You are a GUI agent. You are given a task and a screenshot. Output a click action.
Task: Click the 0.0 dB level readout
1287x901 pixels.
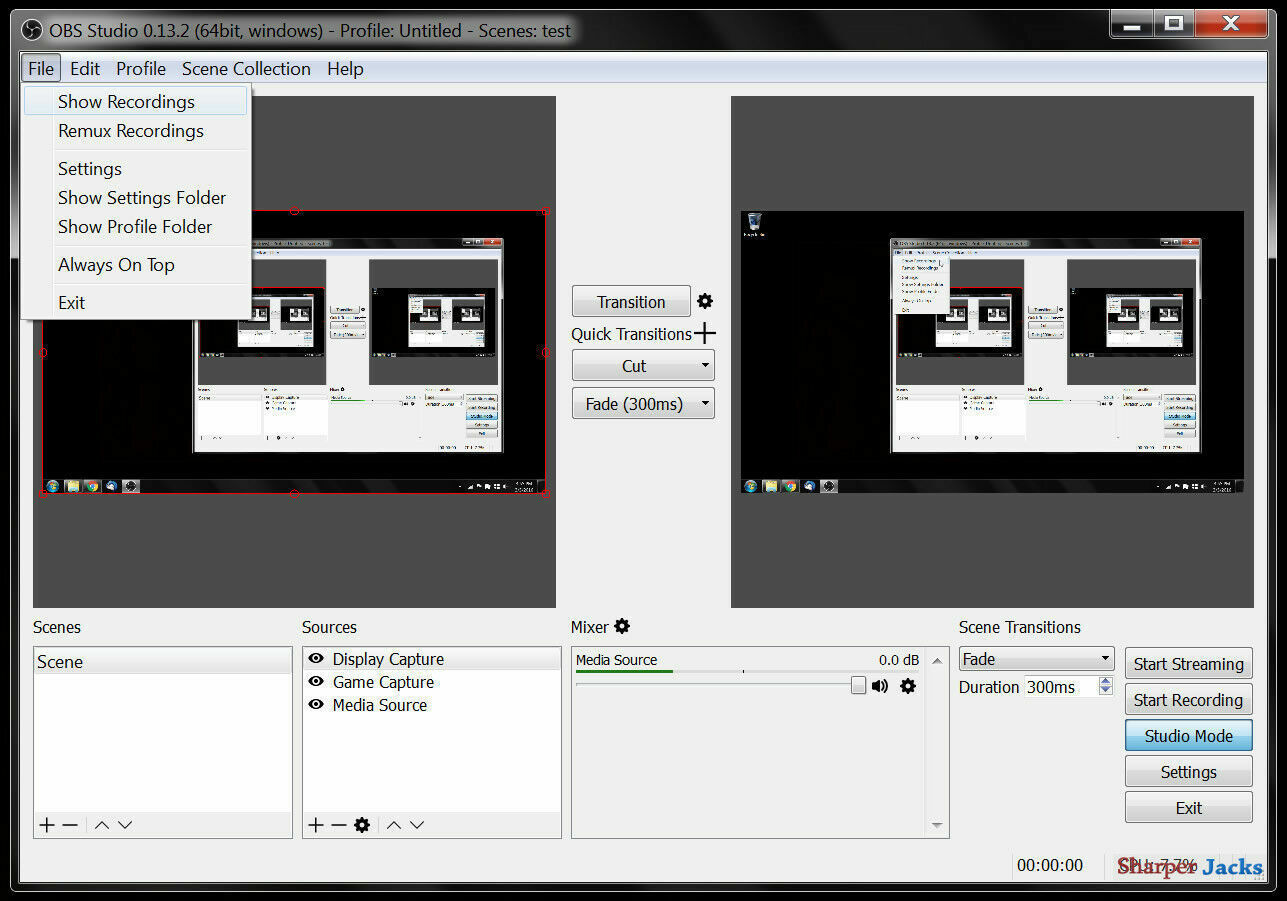899,660
